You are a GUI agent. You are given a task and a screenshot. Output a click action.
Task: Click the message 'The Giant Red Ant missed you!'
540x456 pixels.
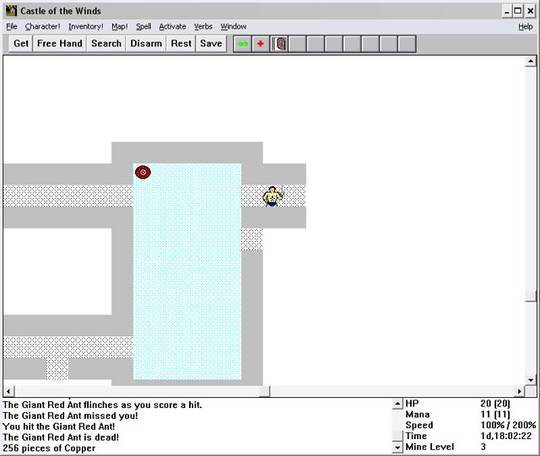[x=70, y=416]
